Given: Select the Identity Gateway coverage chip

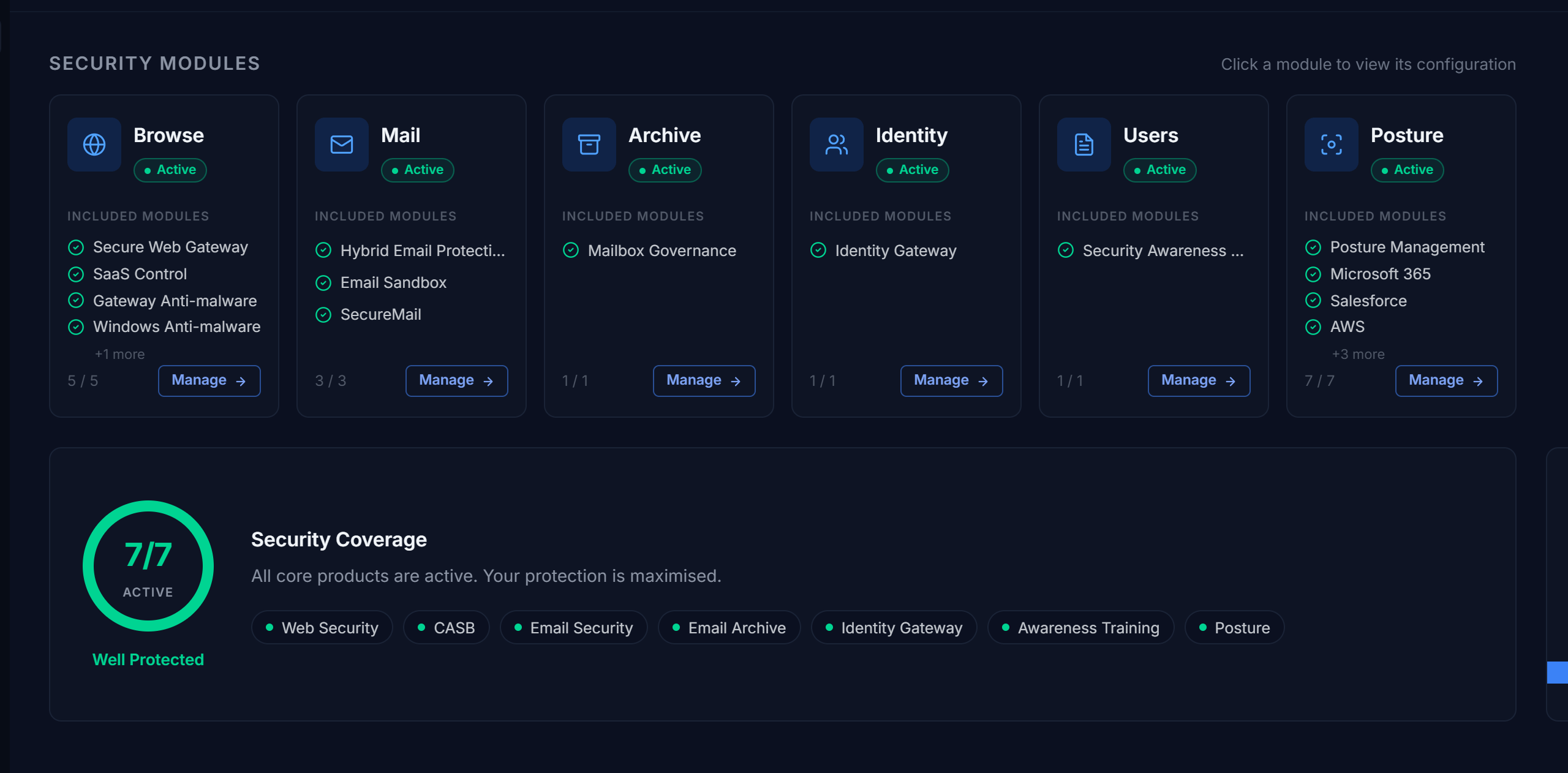Looking at the screenshot, I should pos(894,627).
